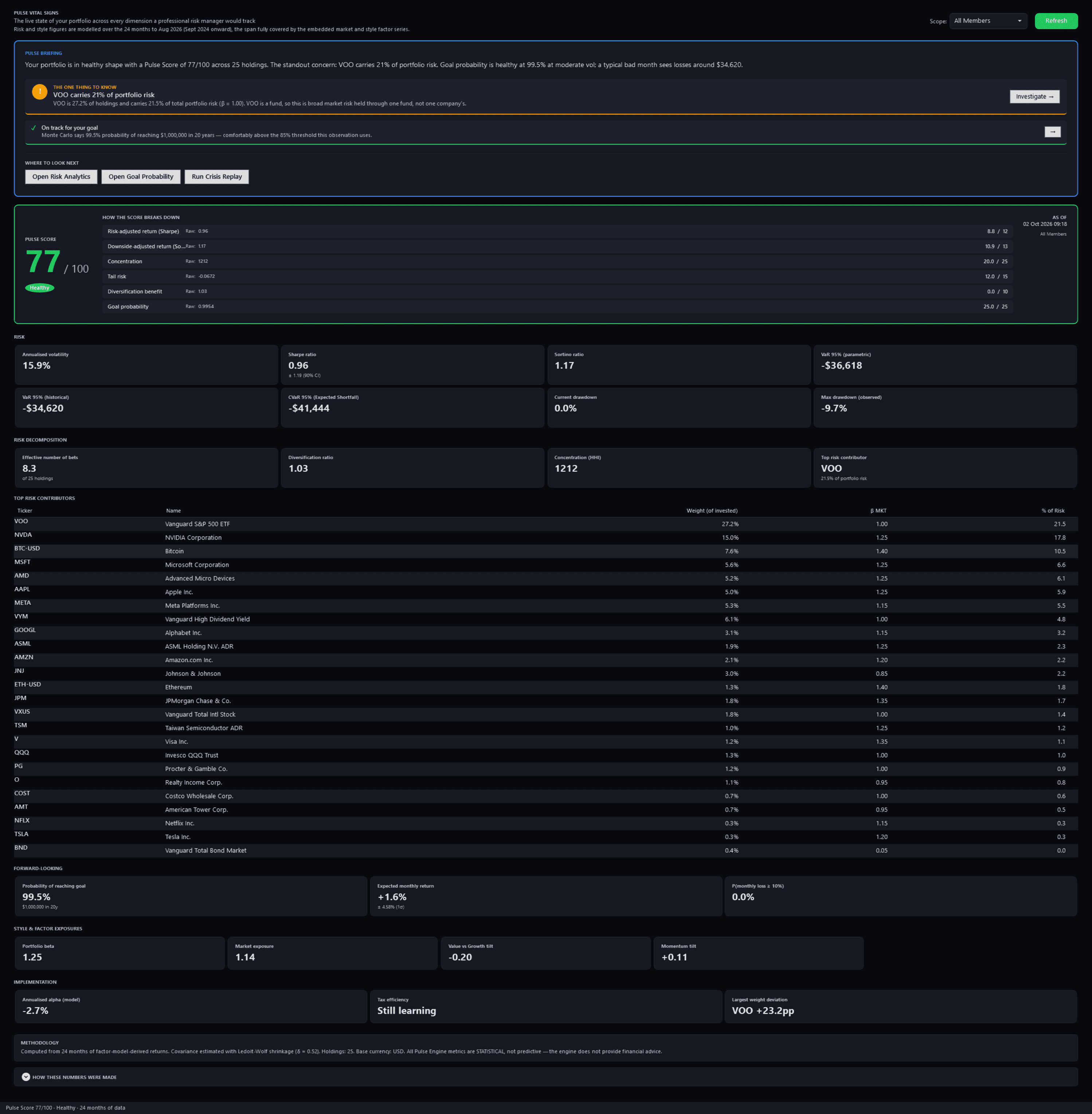Select the BTC-USD Bitcoin row
The width and height of the screenshot is (1092, 1114).
point(545,551)
